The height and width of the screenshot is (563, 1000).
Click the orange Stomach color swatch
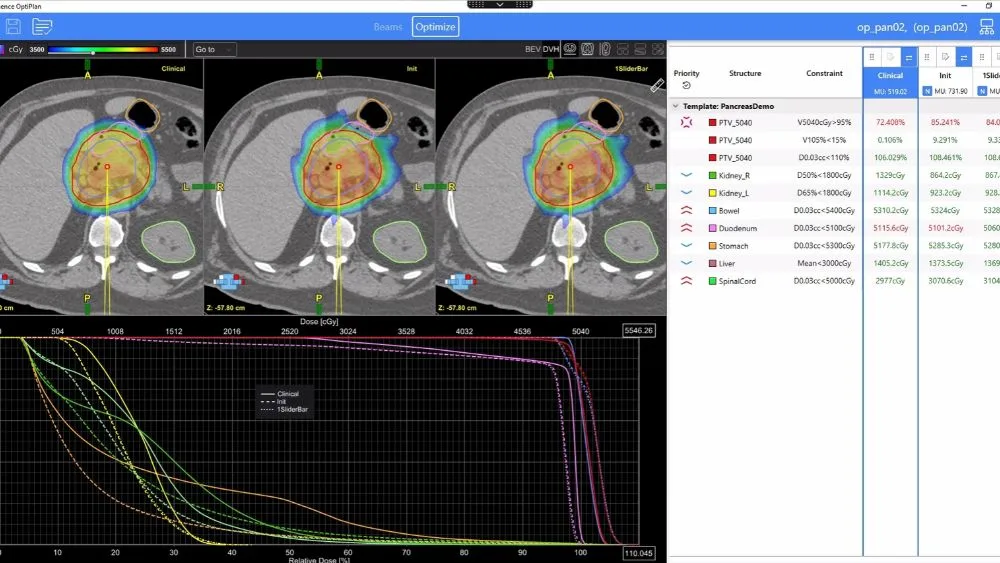click(712, 245)
